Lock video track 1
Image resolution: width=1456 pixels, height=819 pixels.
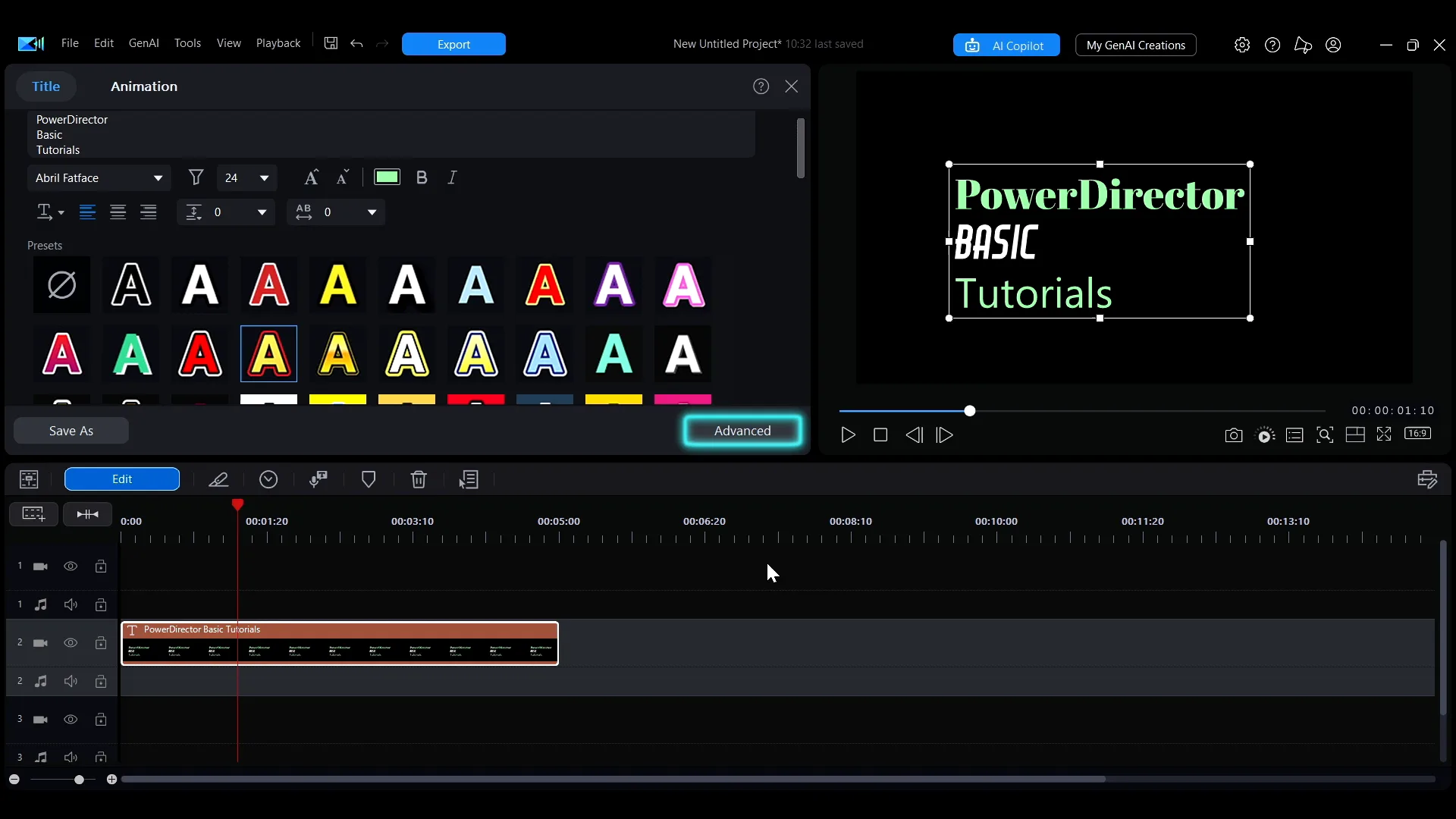101,566
